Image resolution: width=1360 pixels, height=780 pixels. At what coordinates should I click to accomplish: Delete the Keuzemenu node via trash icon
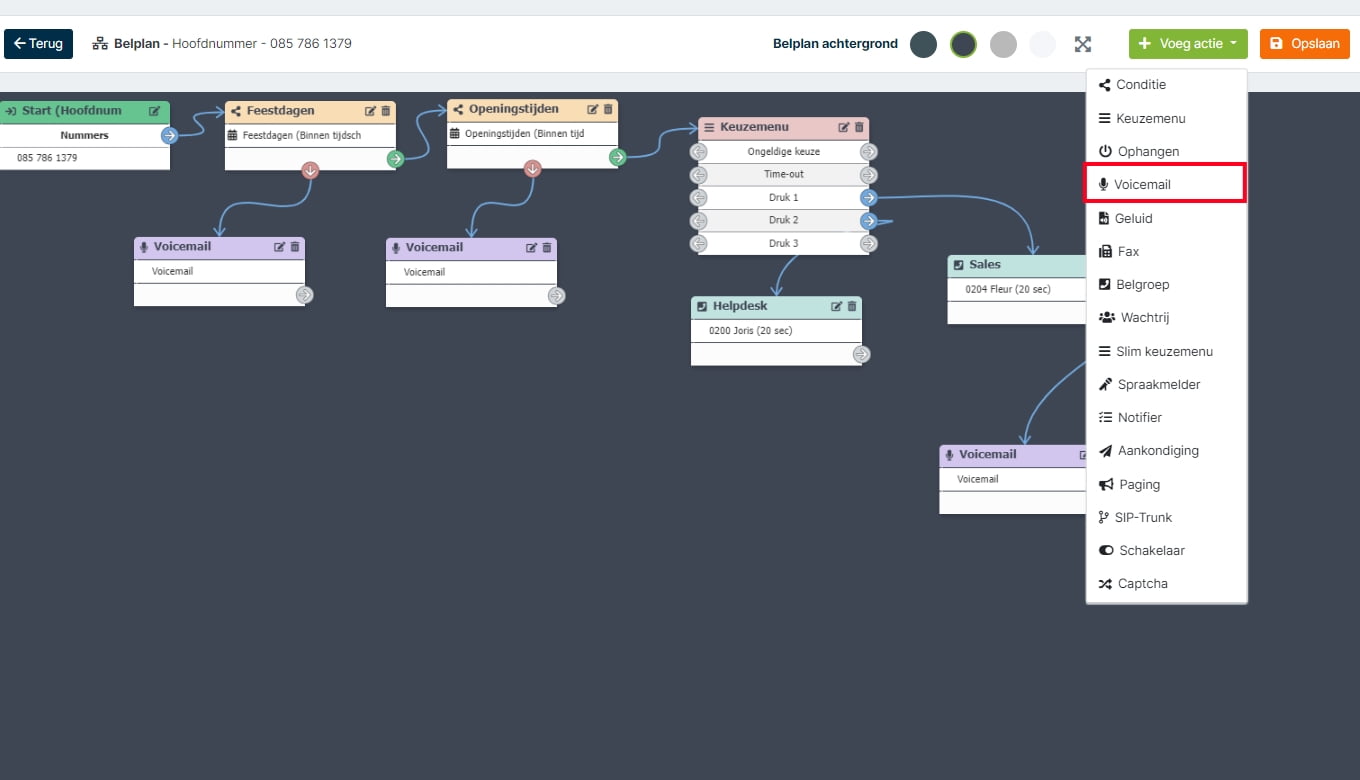coord(859,127)
